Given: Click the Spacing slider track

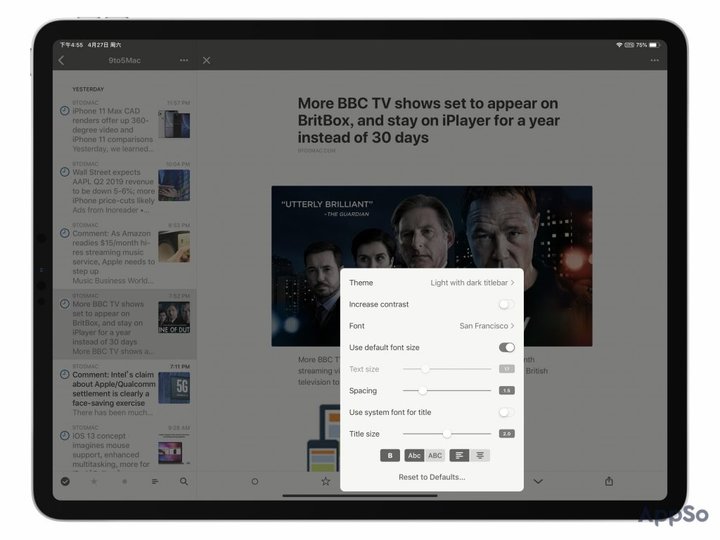Looking at the screenshot, I should tap(448, 390).
